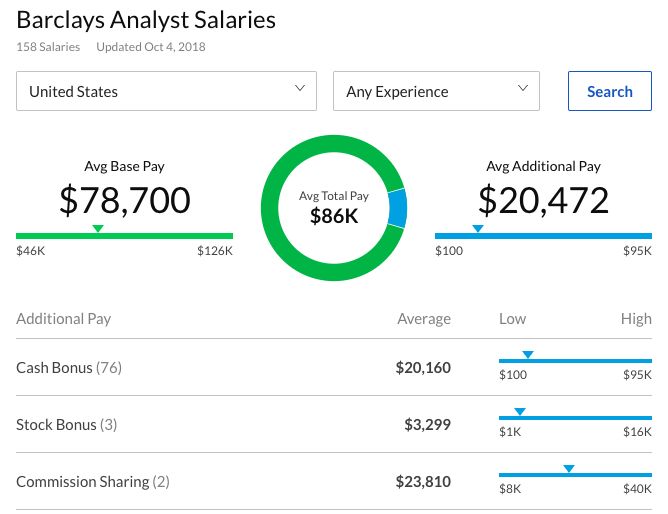
Task: Click the Commission Sharing range marker
Action: pos(569,468)
